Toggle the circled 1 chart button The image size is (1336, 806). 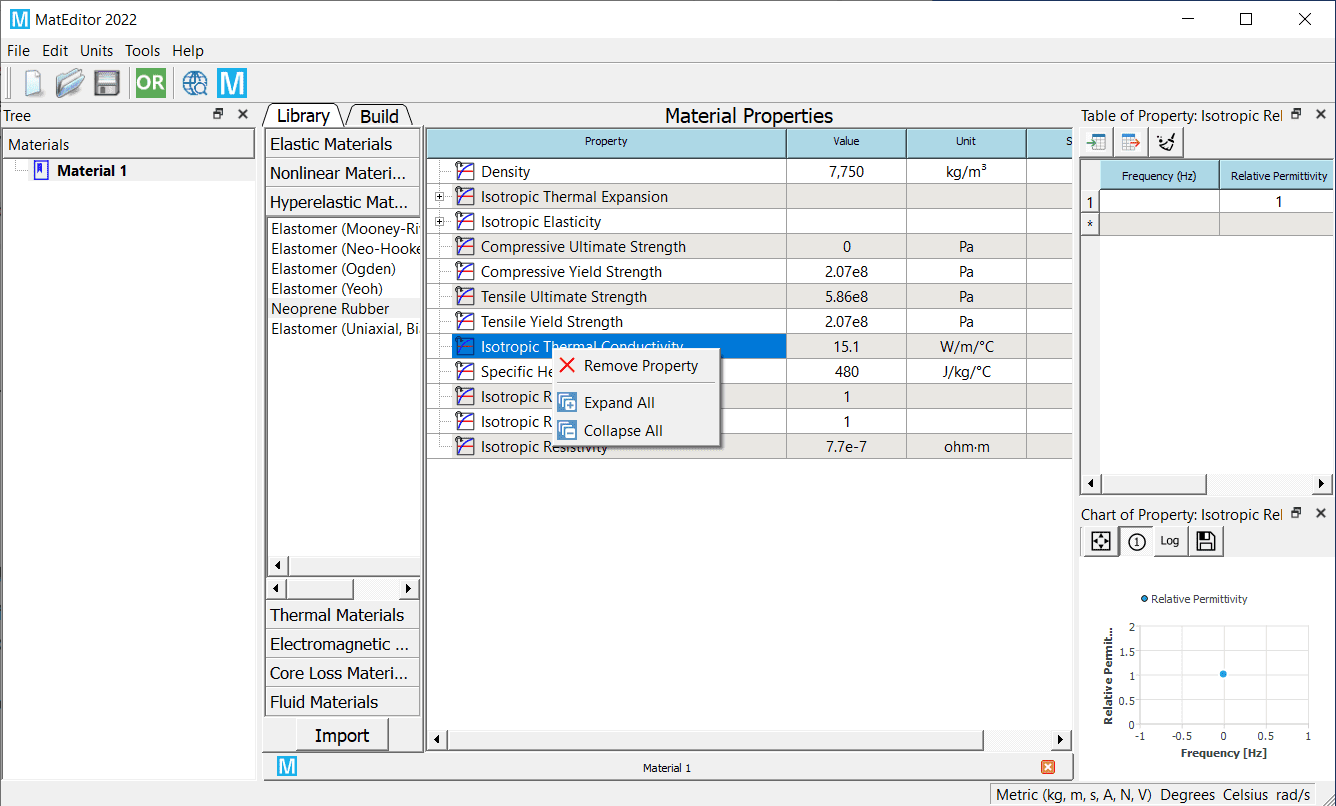[x=1136, y=541]
